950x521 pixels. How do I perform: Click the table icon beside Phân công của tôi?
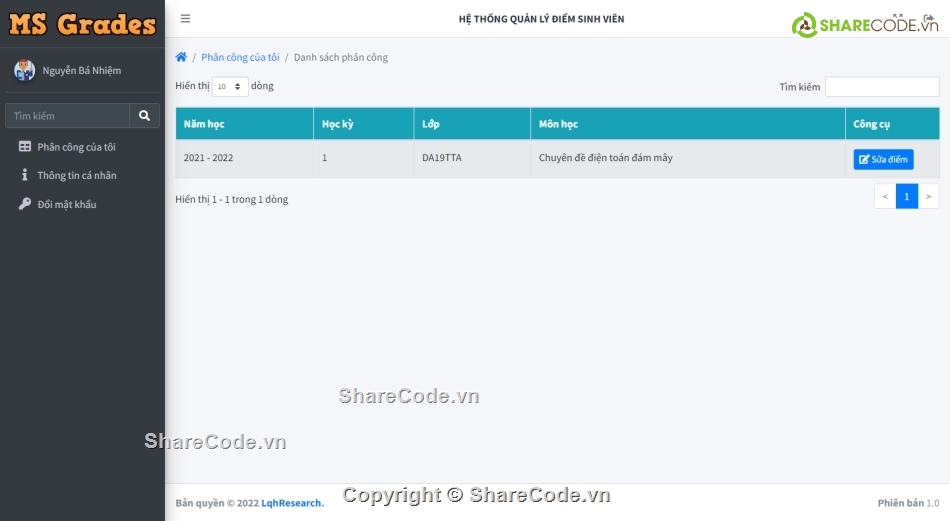(x=25, y=147)
